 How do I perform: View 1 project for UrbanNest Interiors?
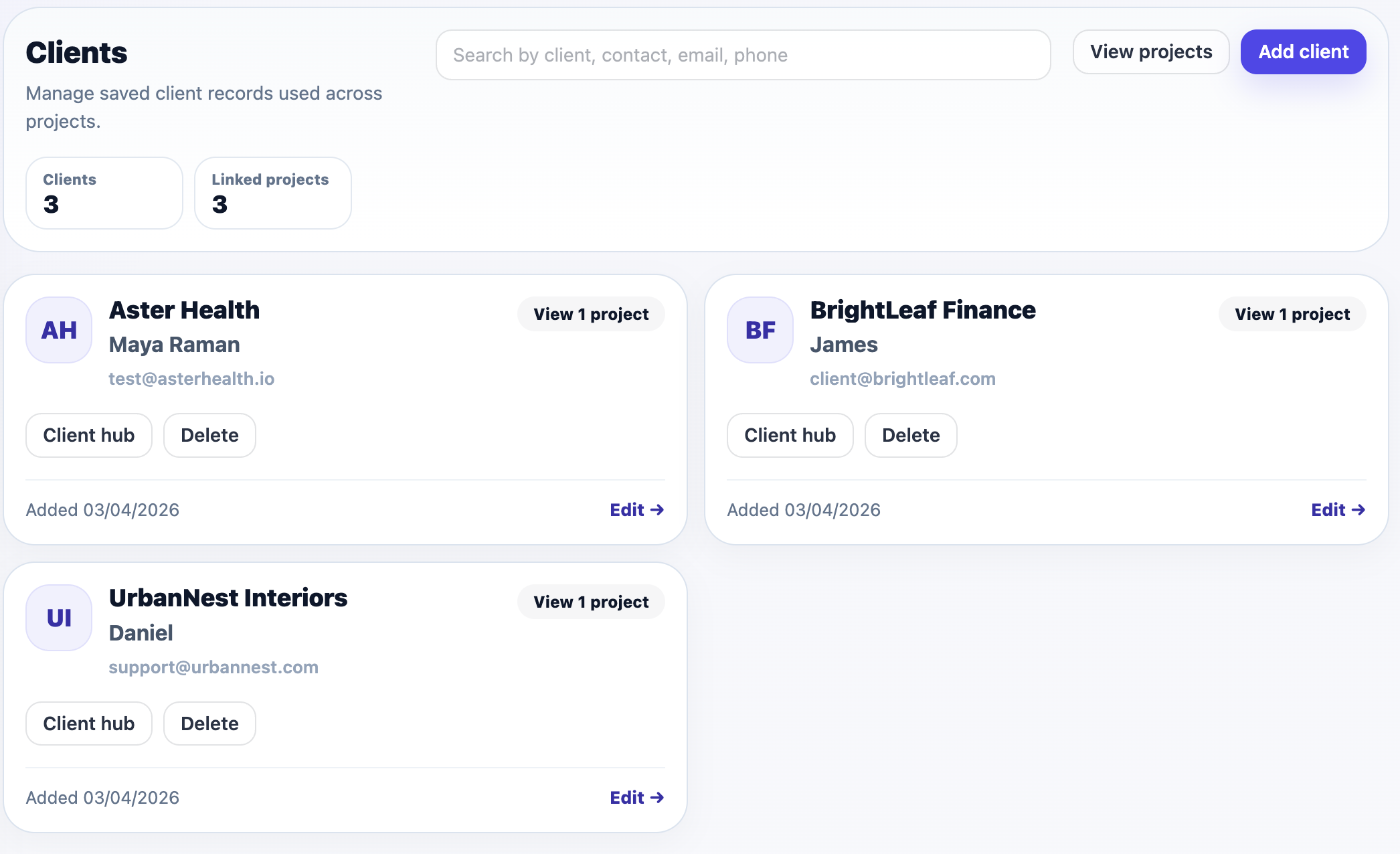[x=591, y=602]
